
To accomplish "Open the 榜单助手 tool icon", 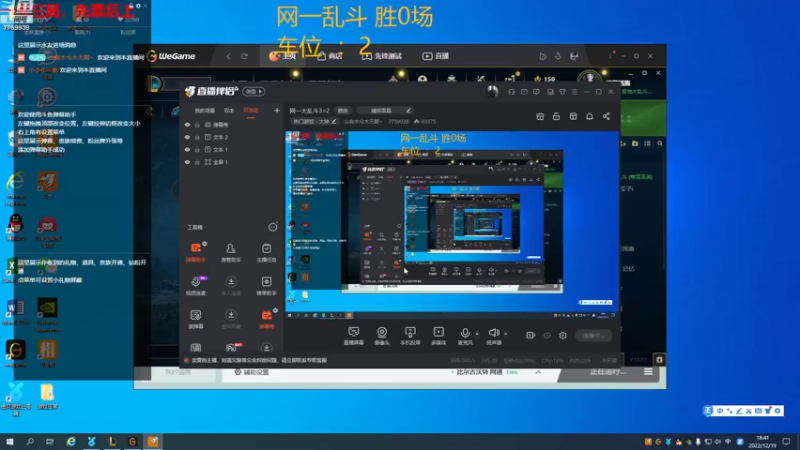I will click(266, 286).
